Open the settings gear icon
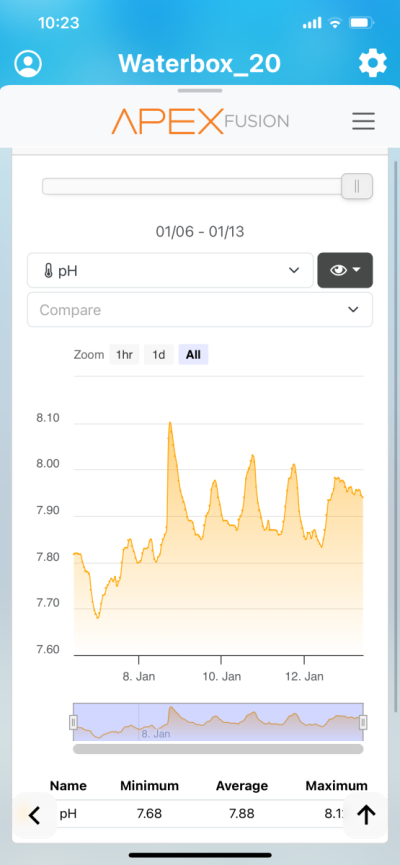 point(373,64)
